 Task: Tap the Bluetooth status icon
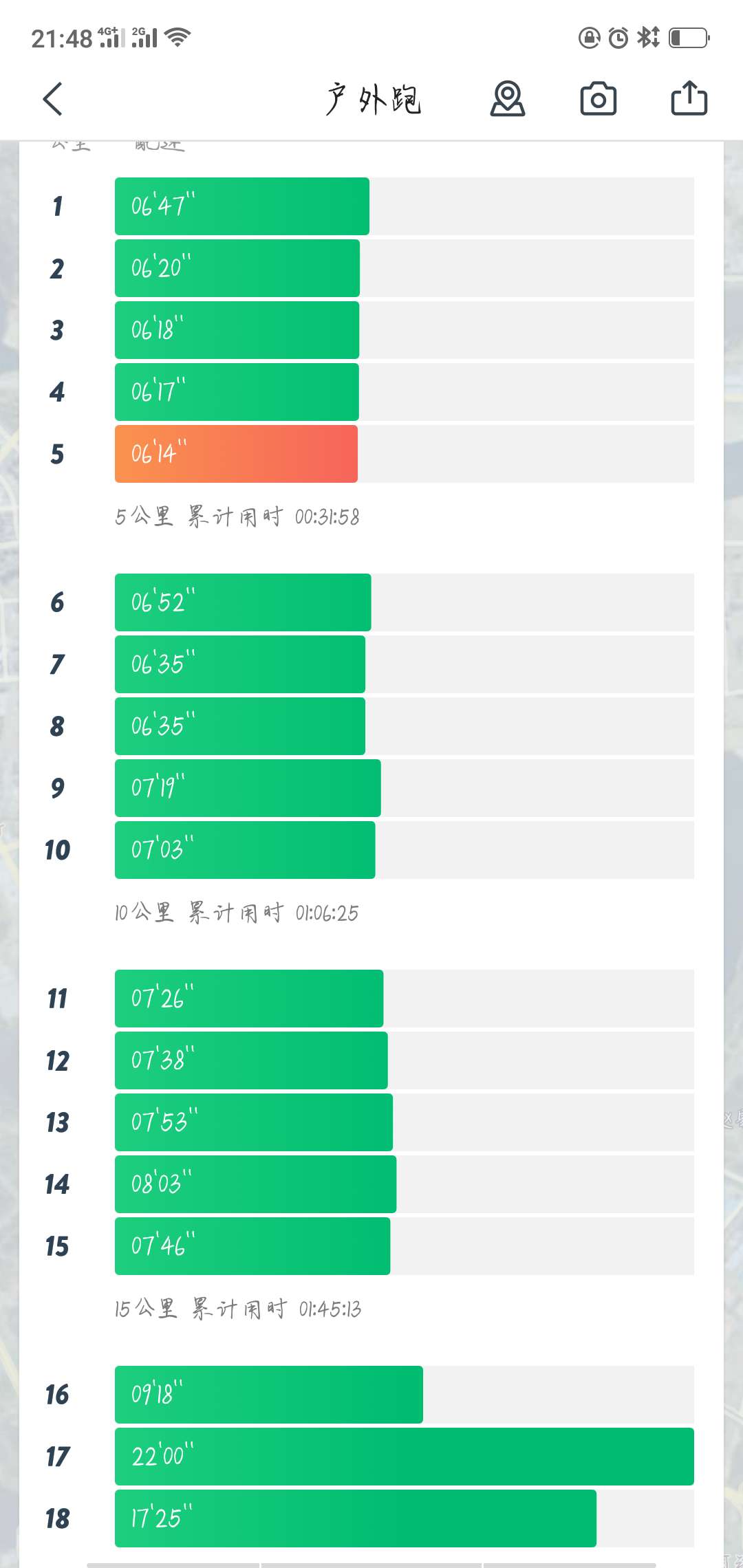coord(647,37)
